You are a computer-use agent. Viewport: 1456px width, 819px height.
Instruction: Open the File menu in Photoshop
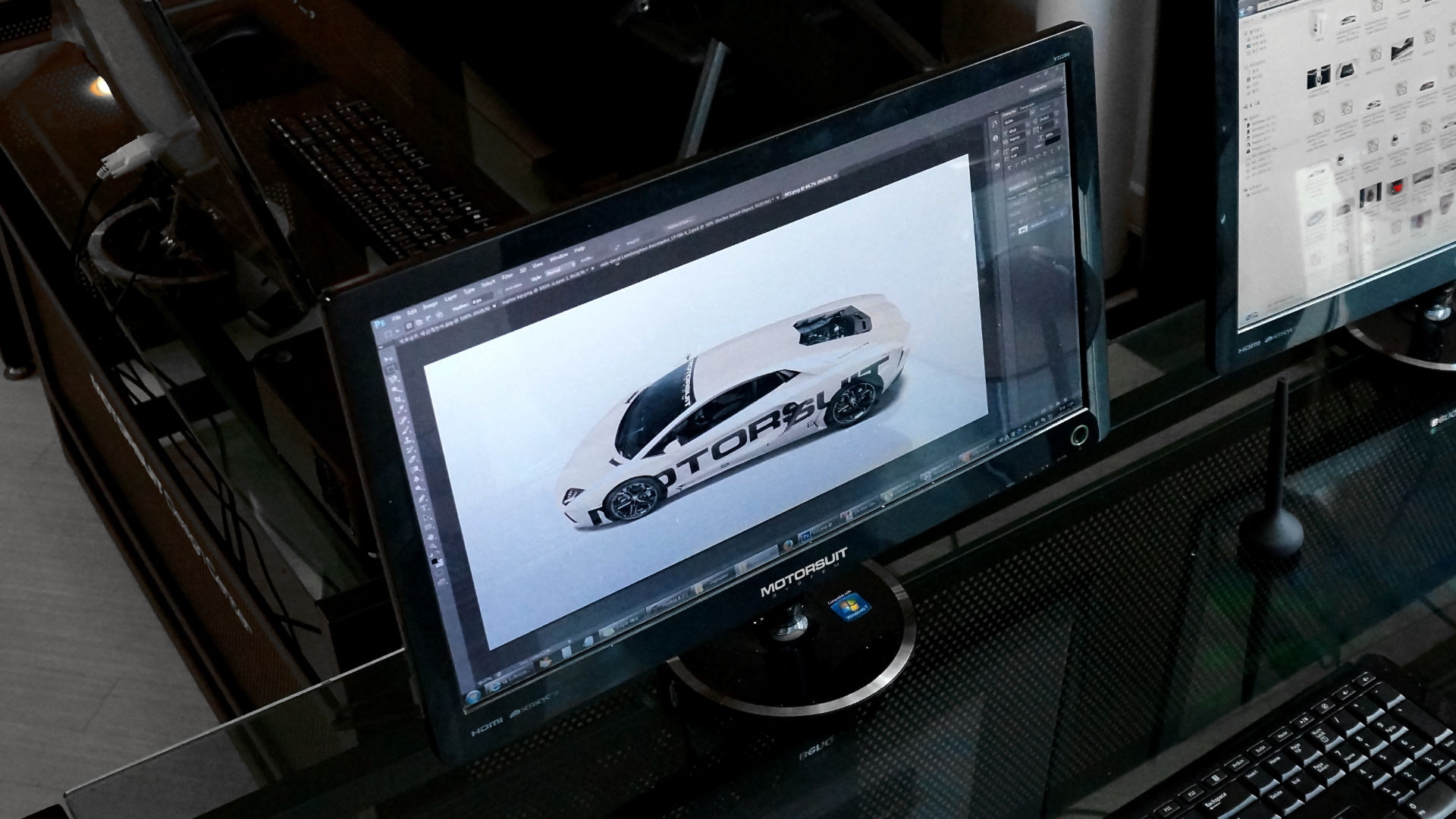396,318
